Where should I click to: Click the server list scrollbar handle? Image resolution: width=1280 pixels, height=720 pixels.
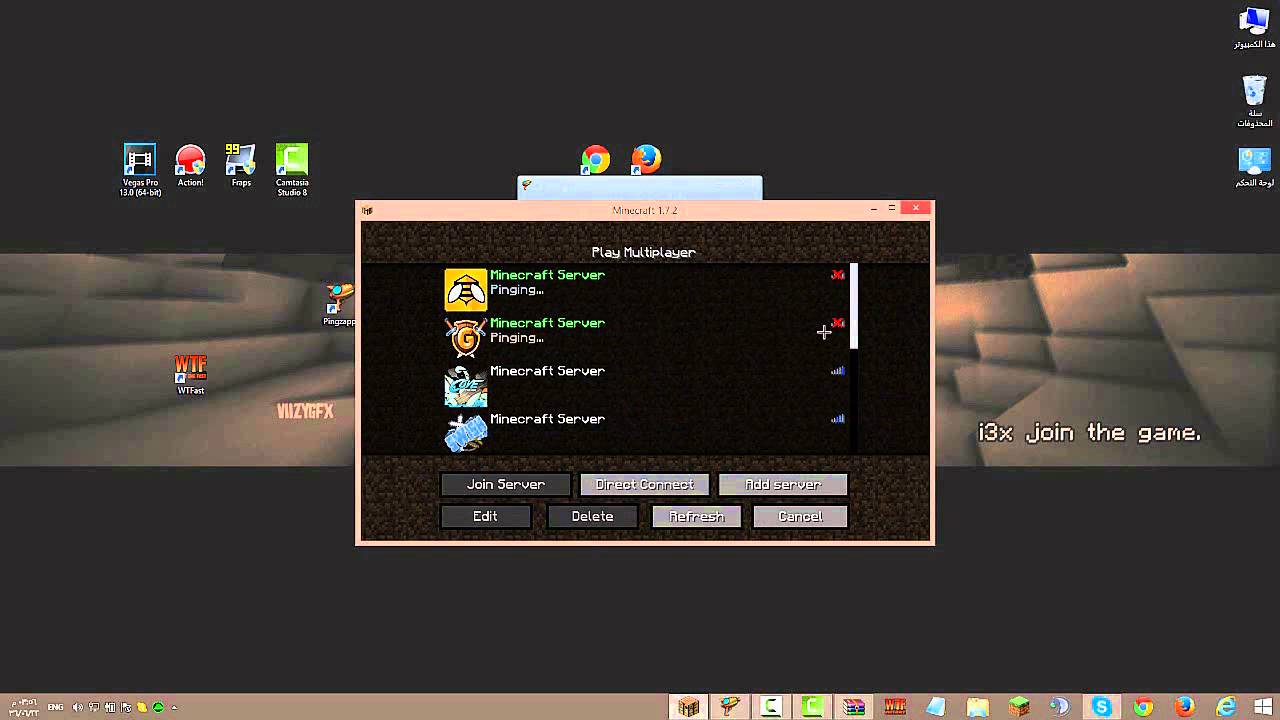tap(854, 306)
